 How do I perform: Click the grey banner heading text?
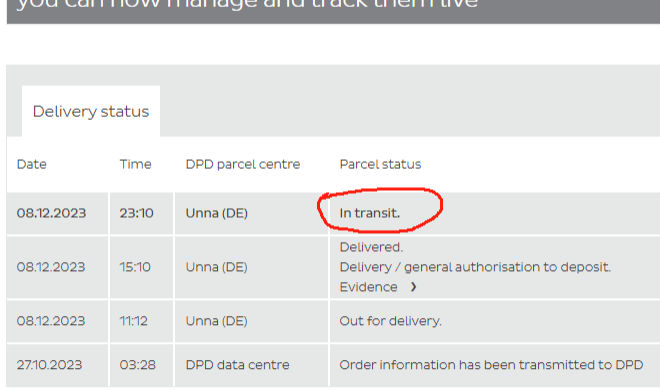(248, 3)
